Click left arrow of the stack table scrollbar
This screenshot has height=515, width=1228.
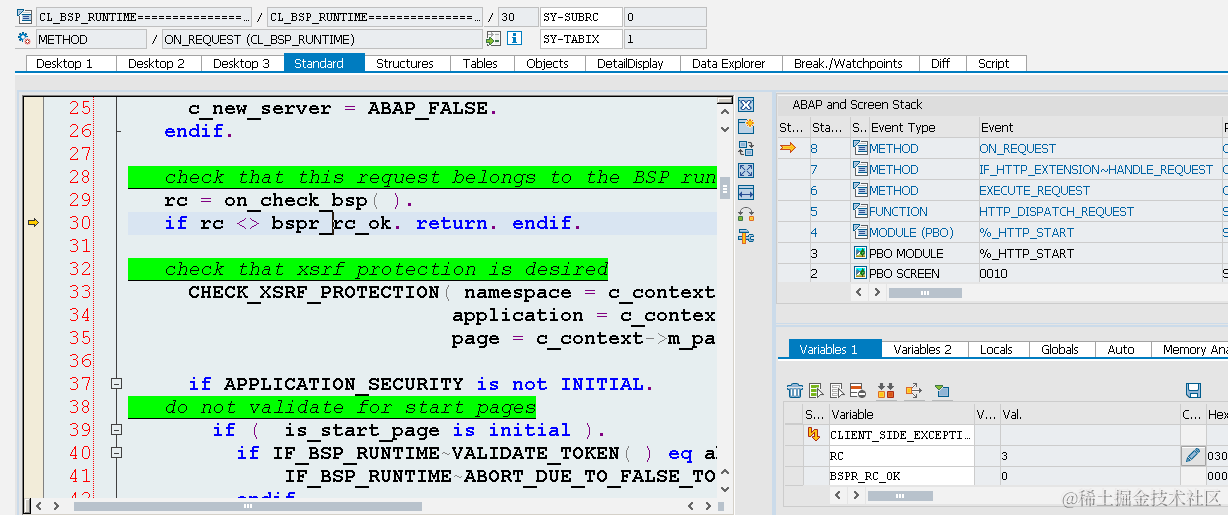coord(861,292)
